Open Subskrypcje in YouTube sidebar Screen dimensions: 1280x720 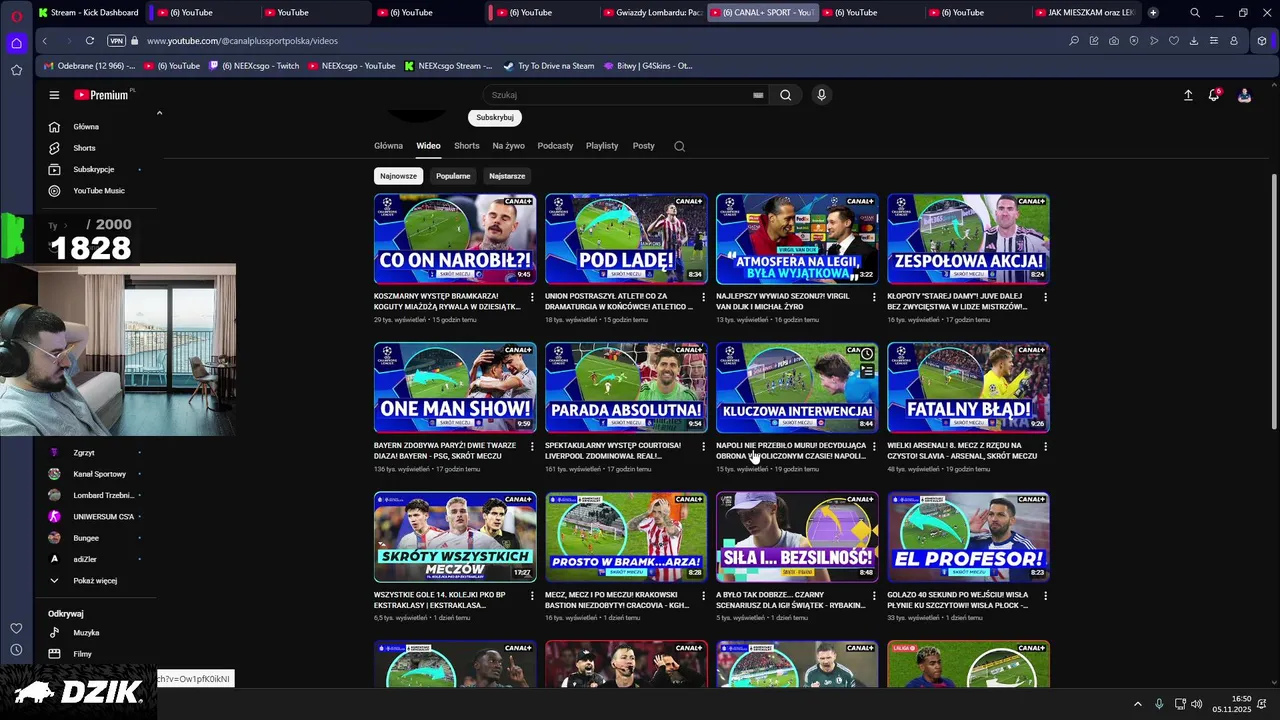93,169
